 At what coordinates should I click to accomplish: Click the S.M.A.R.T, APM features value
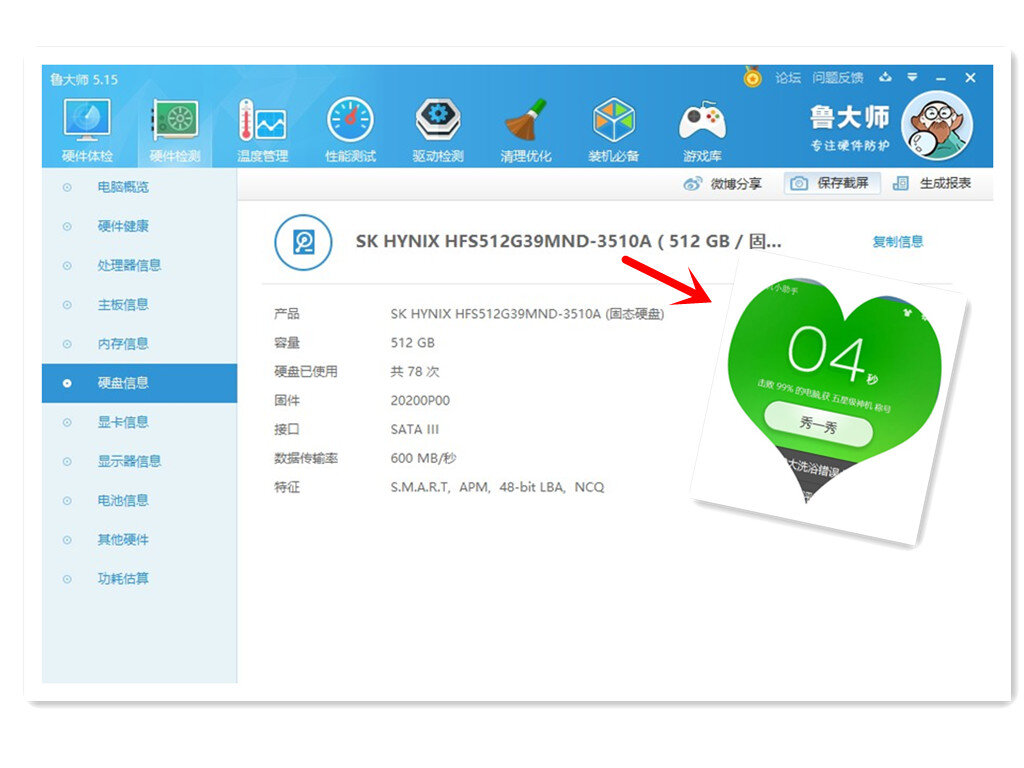(x=497, y=487)
